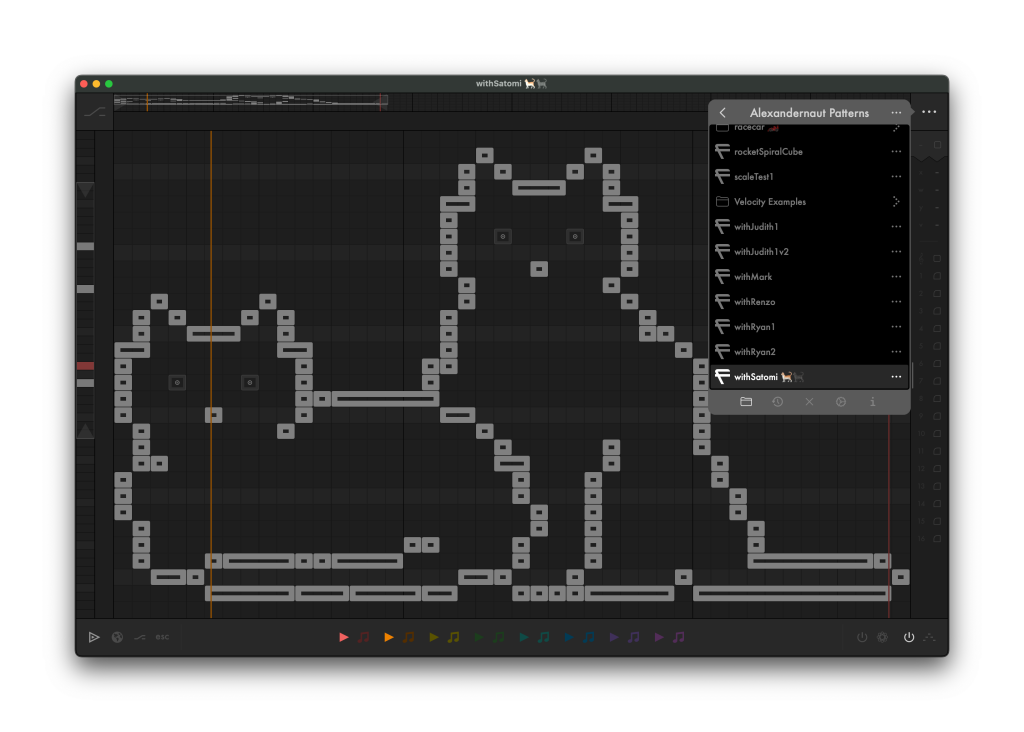The height and width of the screenshot is (732, 1024).
Task: Expand the Velocity Examples folder
Action: pos(896,202)
